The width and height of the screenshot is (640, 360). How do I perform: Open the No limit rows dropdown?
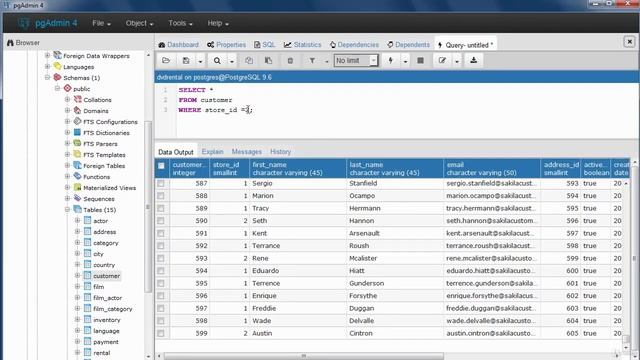click(356, 60)
